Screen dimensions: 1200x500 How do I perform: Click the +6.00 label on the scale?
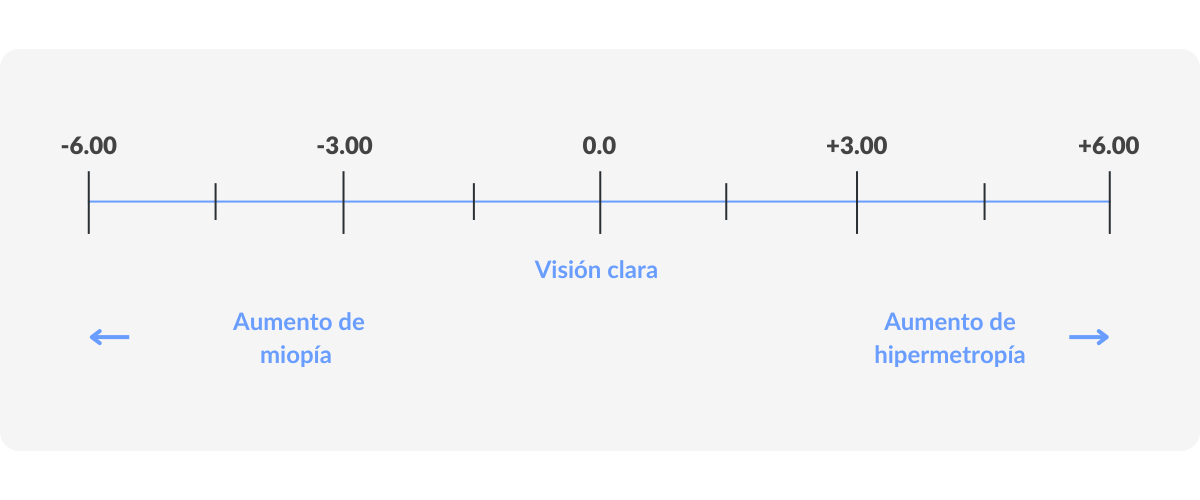(1108, 146)
